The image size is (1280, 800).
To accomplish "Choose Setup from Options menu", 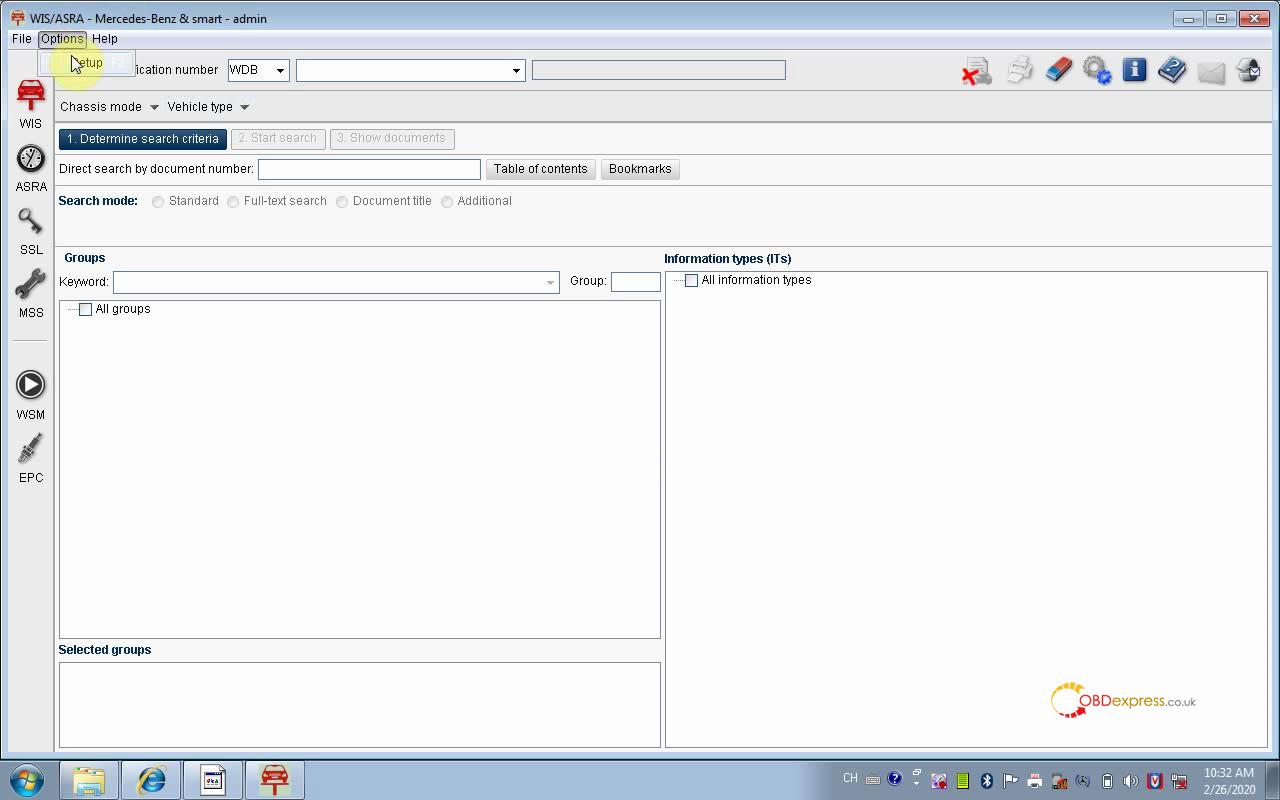I will pos(87,62).
